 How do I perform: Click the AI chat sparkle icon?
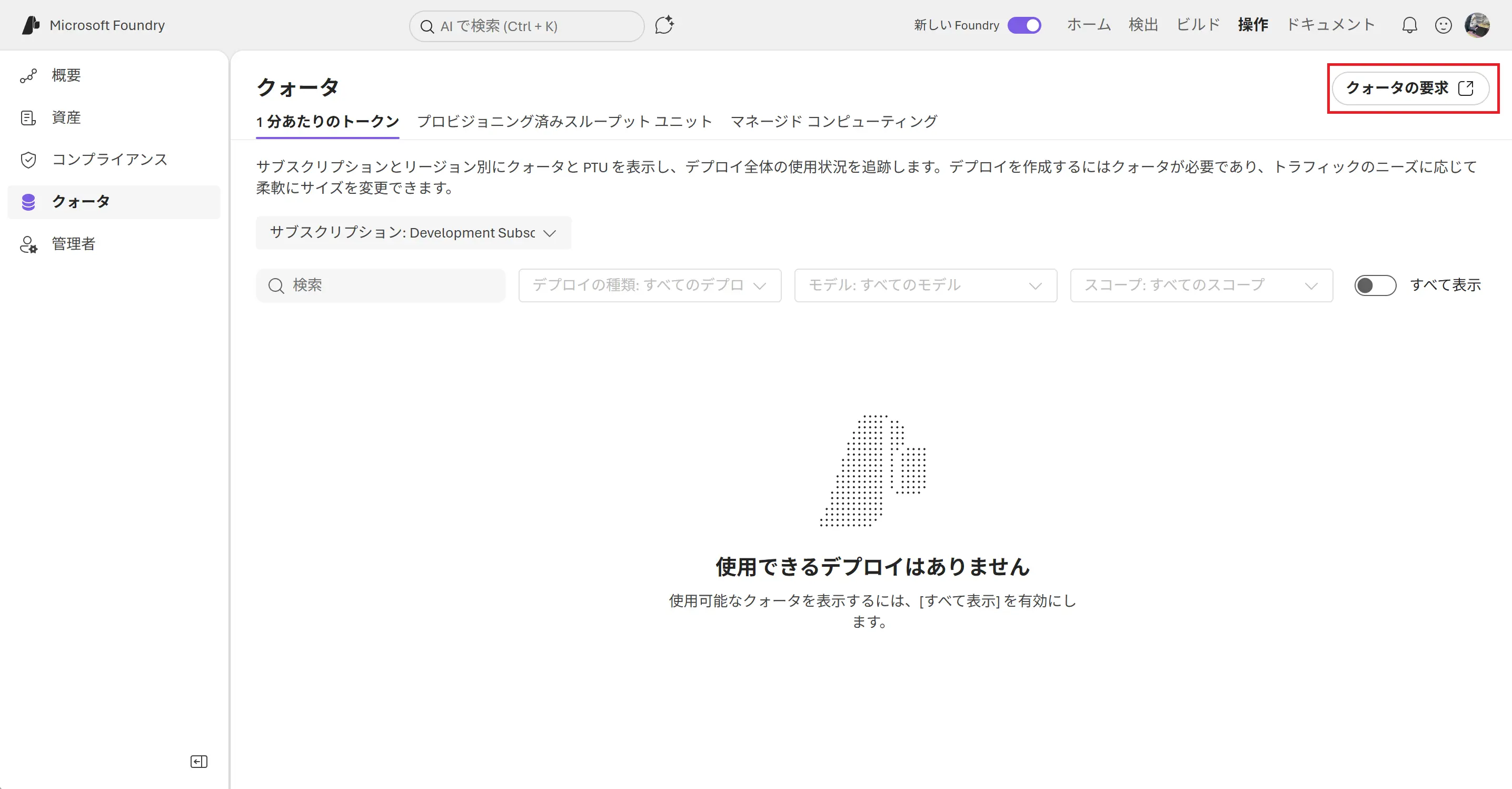[664, 25]
